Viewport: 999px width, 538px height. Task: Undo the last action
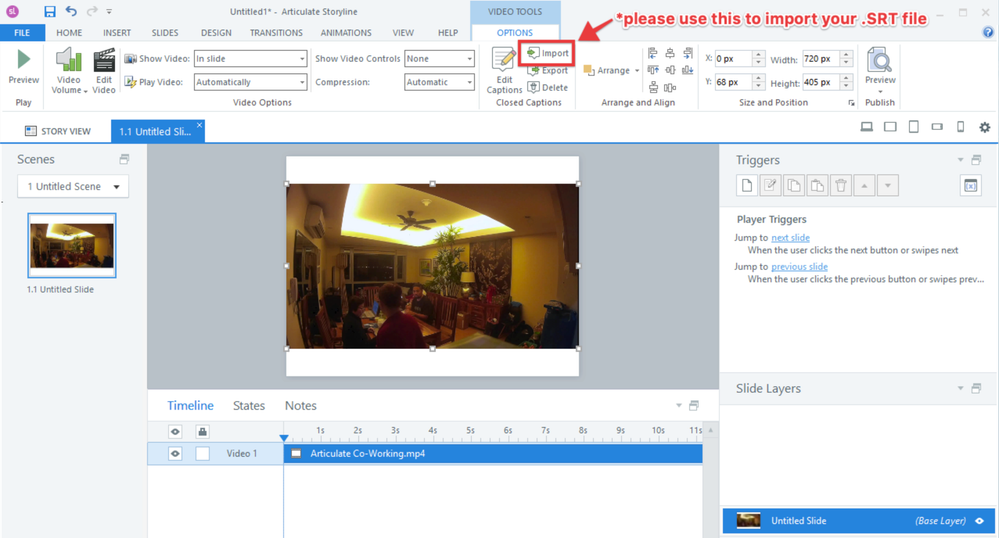71,11
